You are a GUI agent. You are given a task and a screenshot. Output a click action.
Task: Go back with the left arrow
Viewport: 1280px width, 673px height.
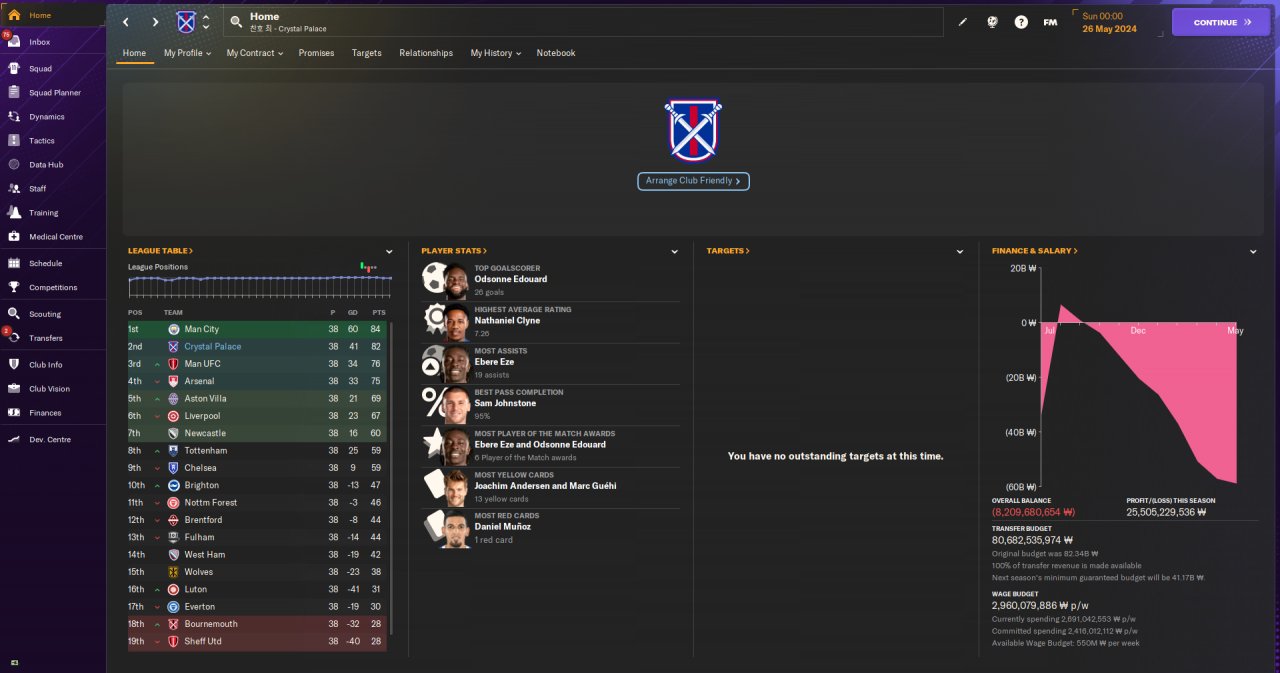pos(126,22)
